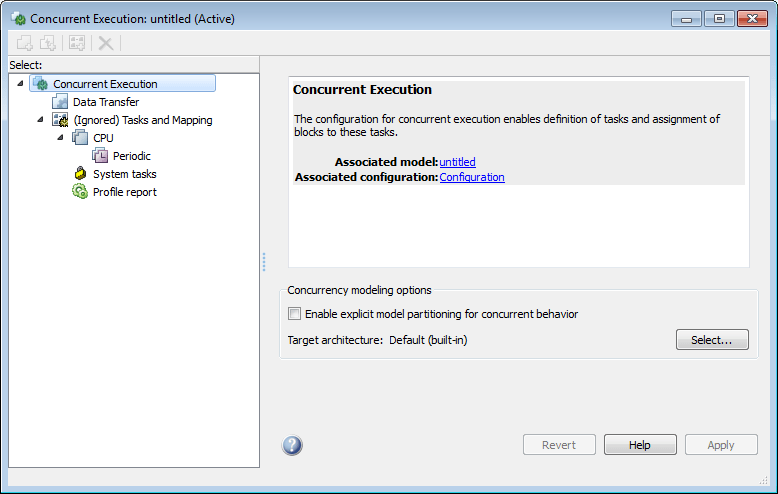Click the Data Transfer node icon

pyautogui.click(x=60, y=102)
